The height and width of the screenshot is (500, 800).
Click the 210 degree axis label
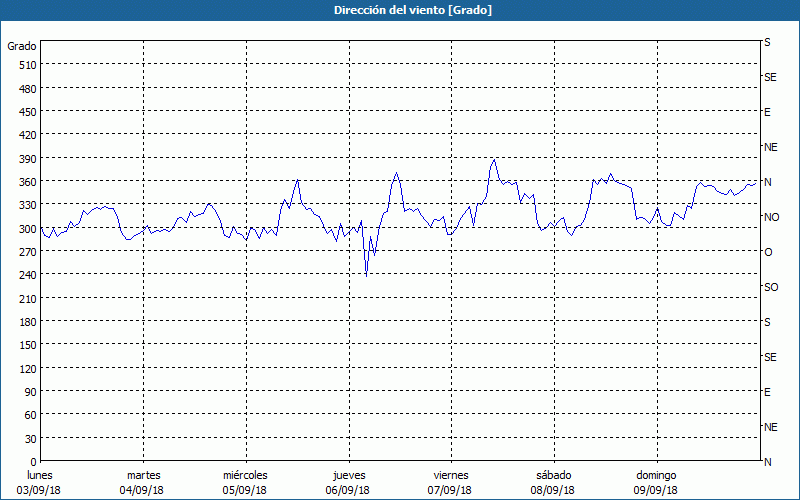point(28,299)
